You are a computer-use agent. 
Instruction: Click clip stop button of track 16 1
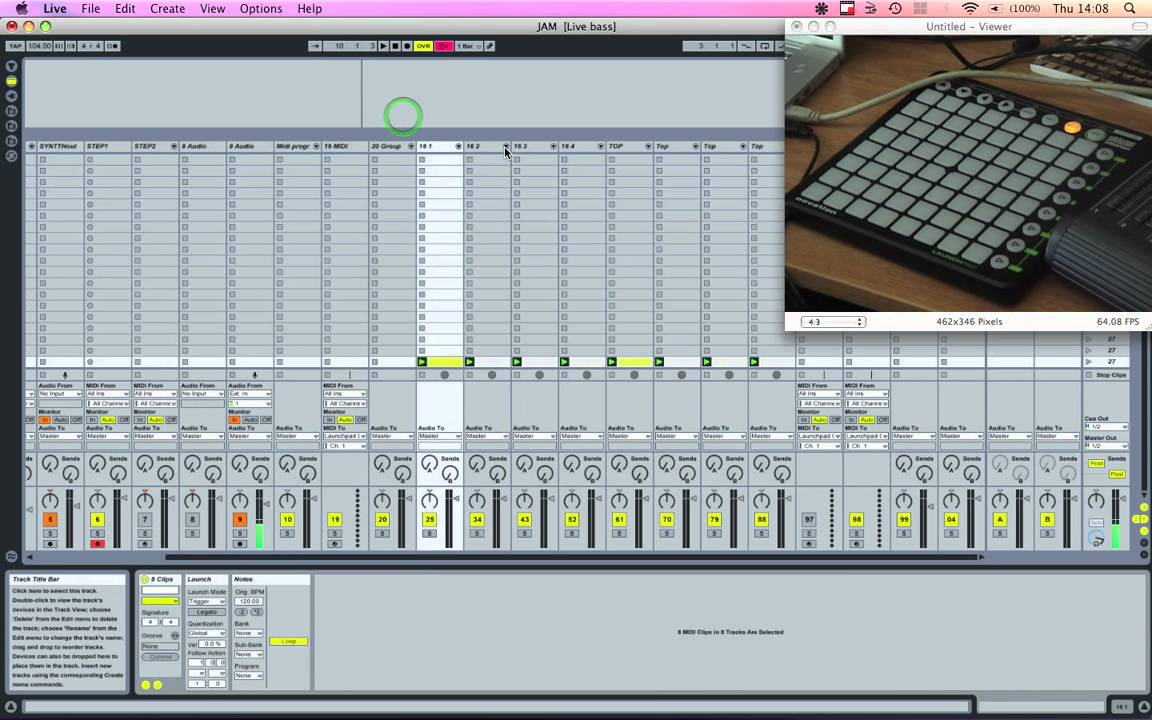pos(422,375)
